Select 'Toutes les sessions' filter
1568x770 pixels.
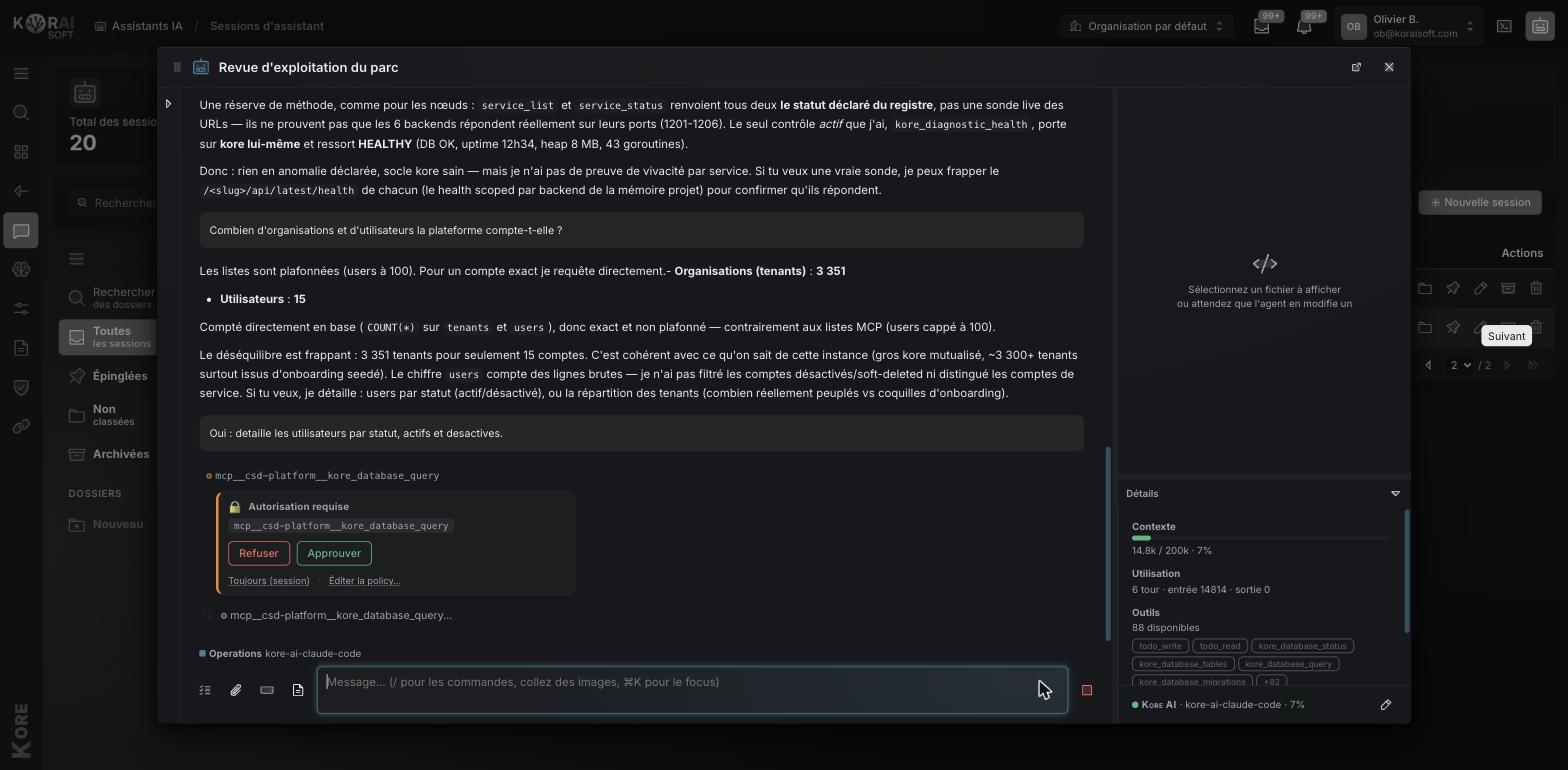click(x=108, y=337)
